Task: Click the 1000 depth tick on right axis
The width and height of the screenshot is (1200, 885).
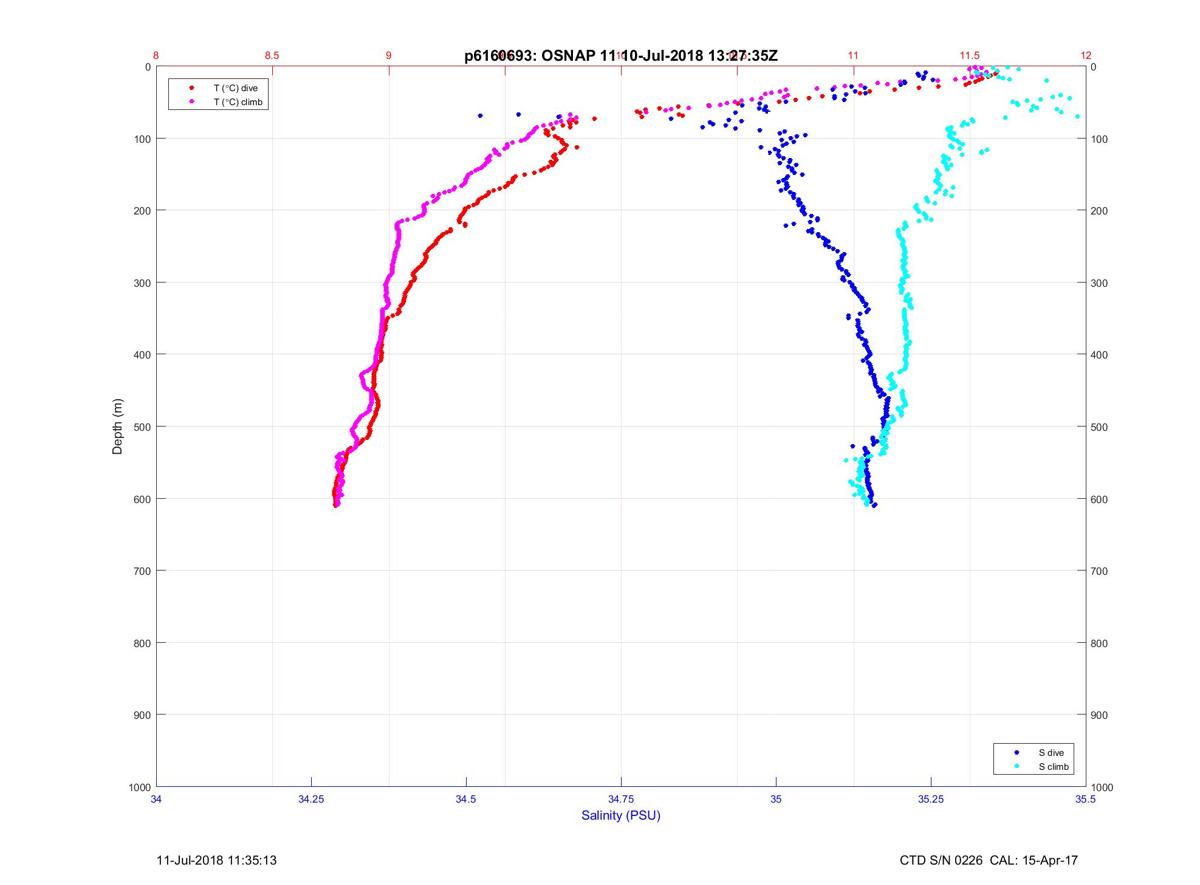Action: coord(1103,787)
